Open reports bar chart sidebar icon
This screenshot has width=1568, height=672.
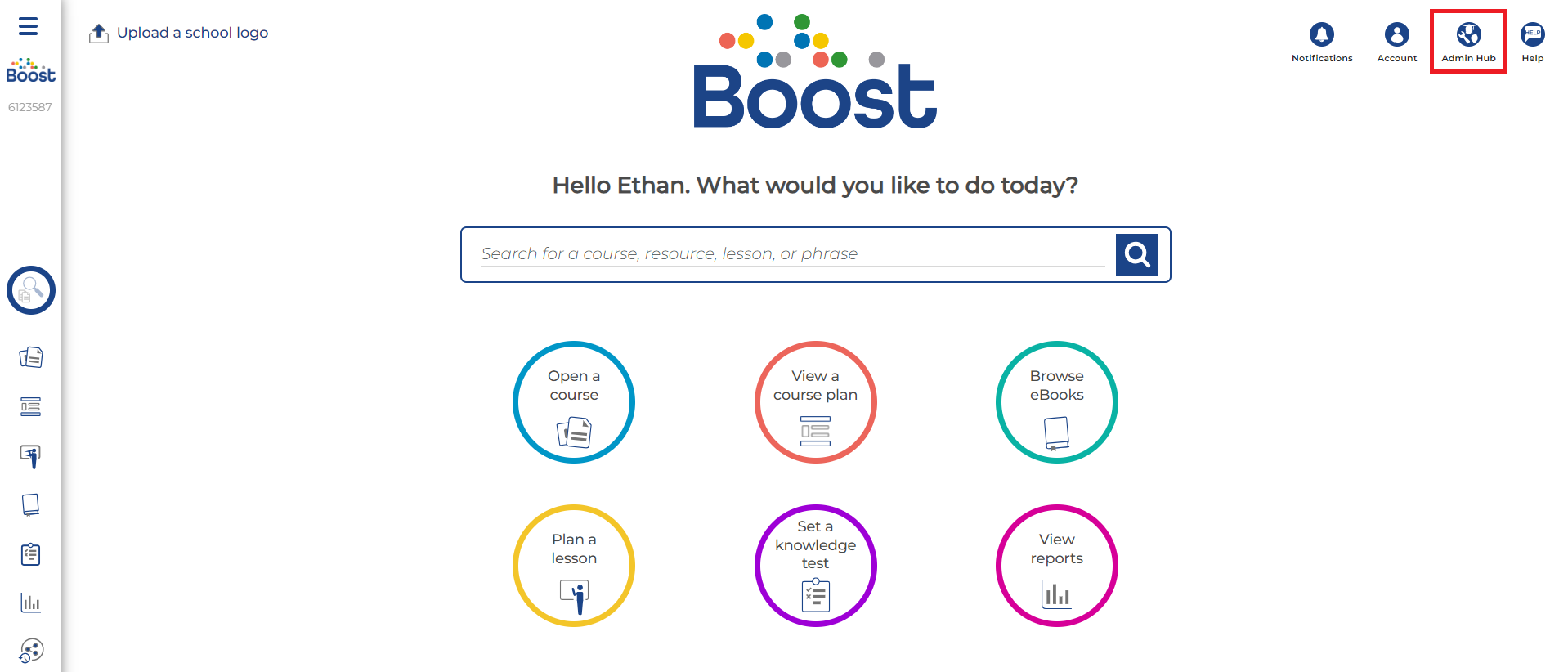tap(31, 603)
